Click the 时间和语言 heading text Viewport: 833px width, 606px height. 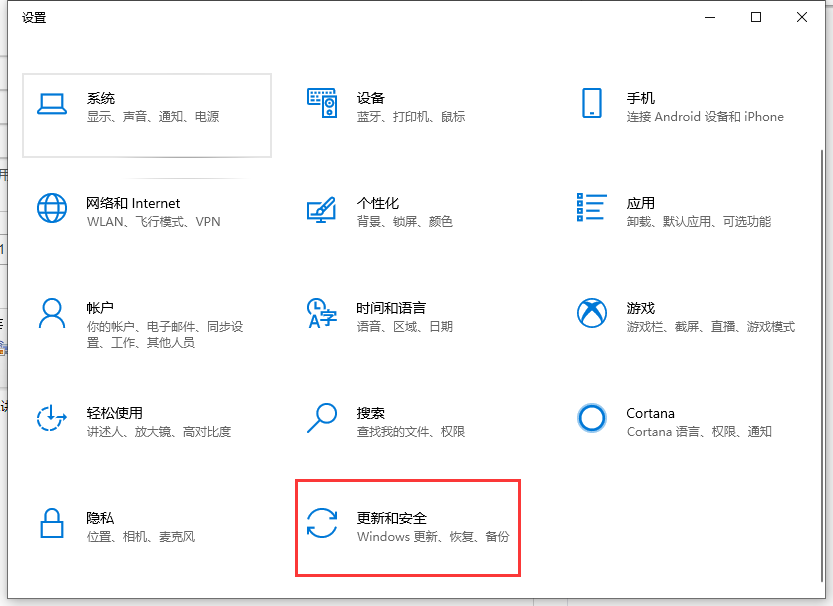(x=391, y=308)
